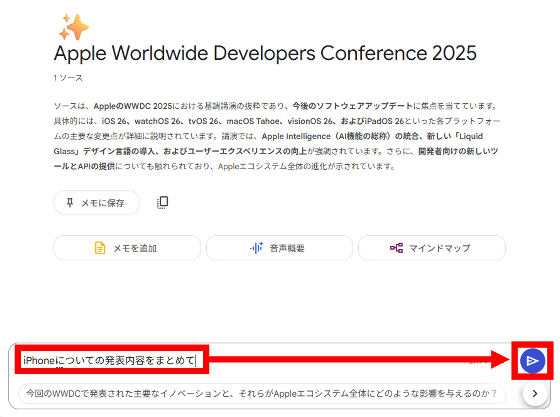Click the メモを追加 button
The height and width of the screenshot is (417, 560).
pyautogui.click(x=127, y=248)
